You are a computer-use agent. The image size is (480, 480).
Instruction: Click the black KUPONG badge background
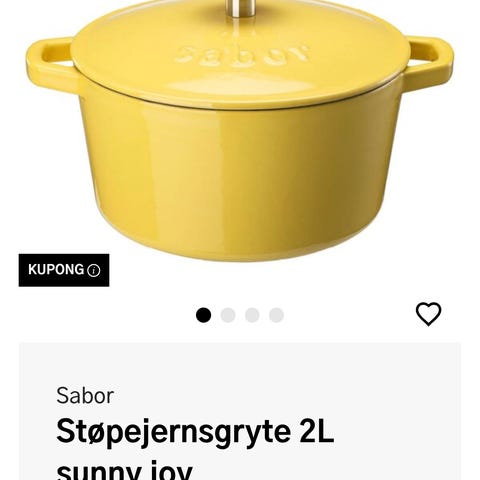64,270
